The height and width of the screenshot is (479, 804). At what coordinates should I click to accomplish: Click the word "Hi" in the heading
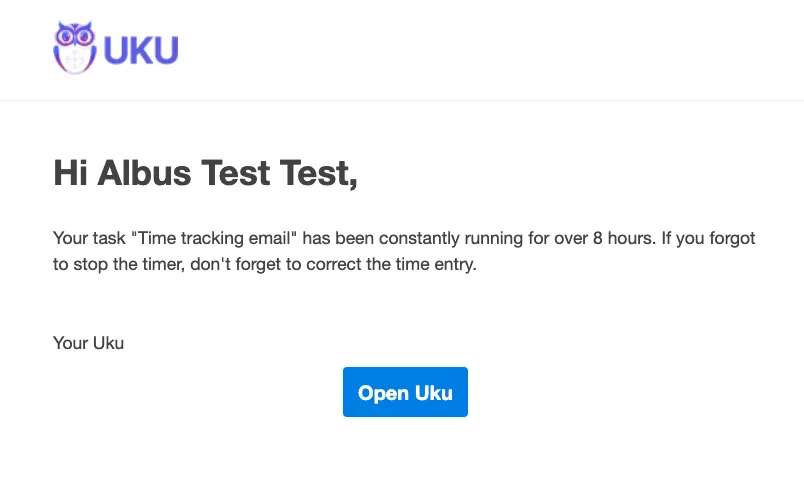(x=68, y=173)
